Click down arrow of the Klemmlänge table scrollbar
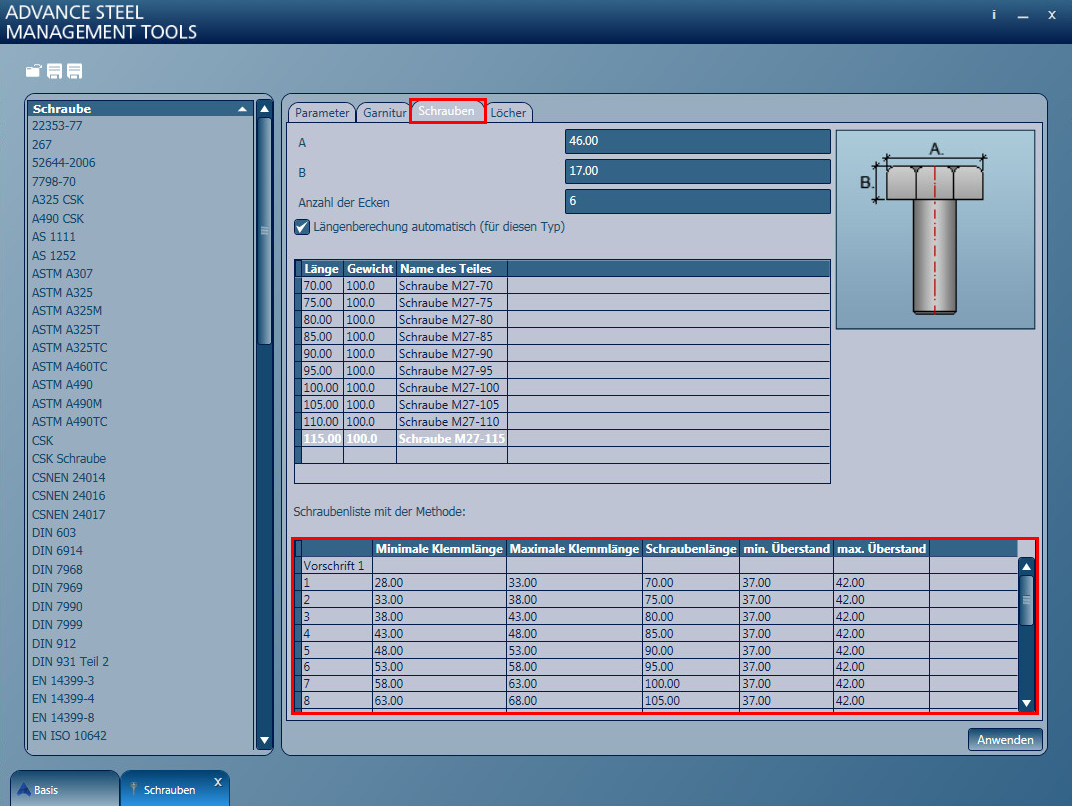1072x806 pixels. (1026, 703)
